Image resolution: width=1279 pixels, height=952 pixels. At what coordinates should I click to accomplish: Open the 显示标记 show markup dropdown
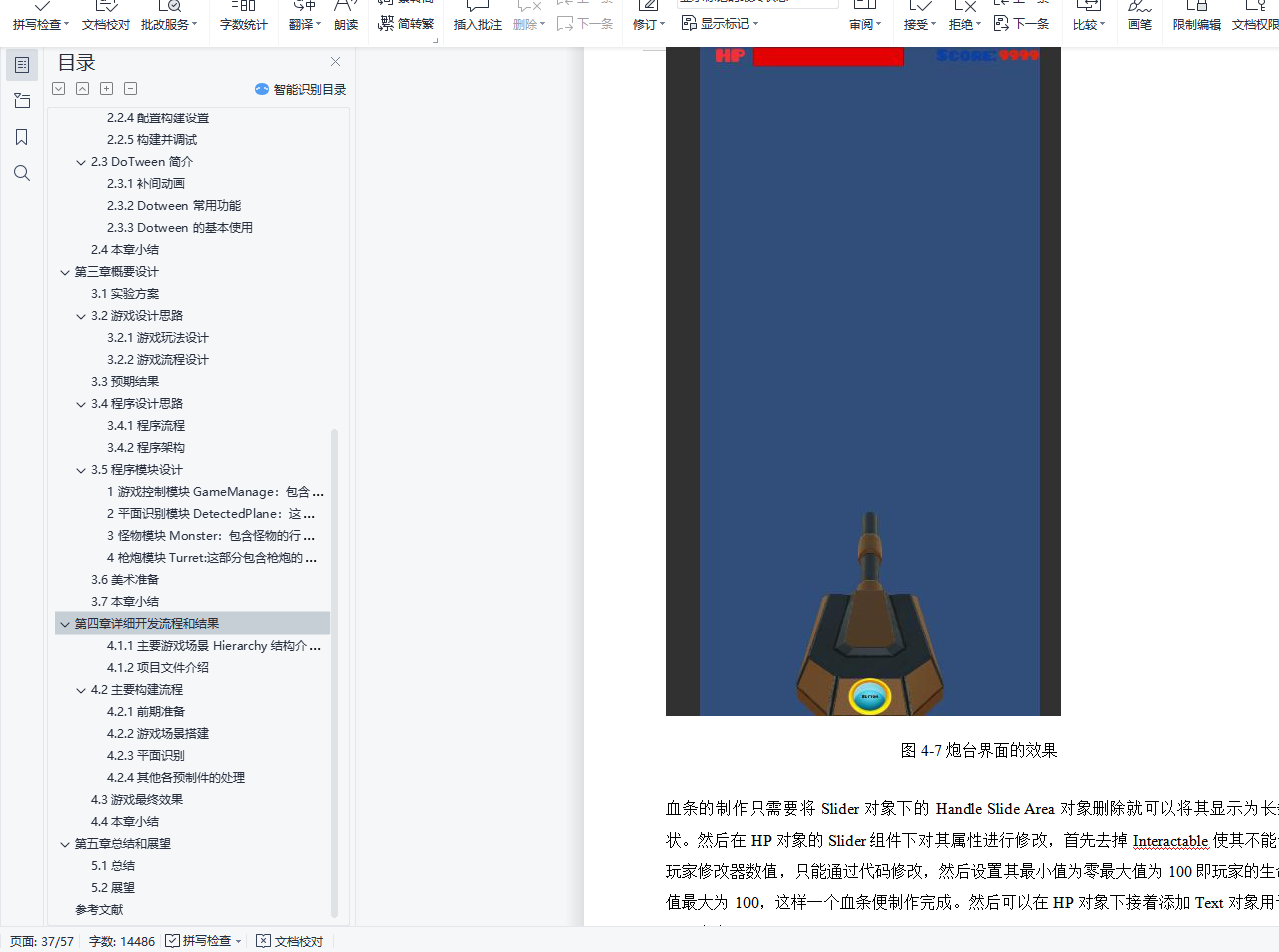coord(720,23)
